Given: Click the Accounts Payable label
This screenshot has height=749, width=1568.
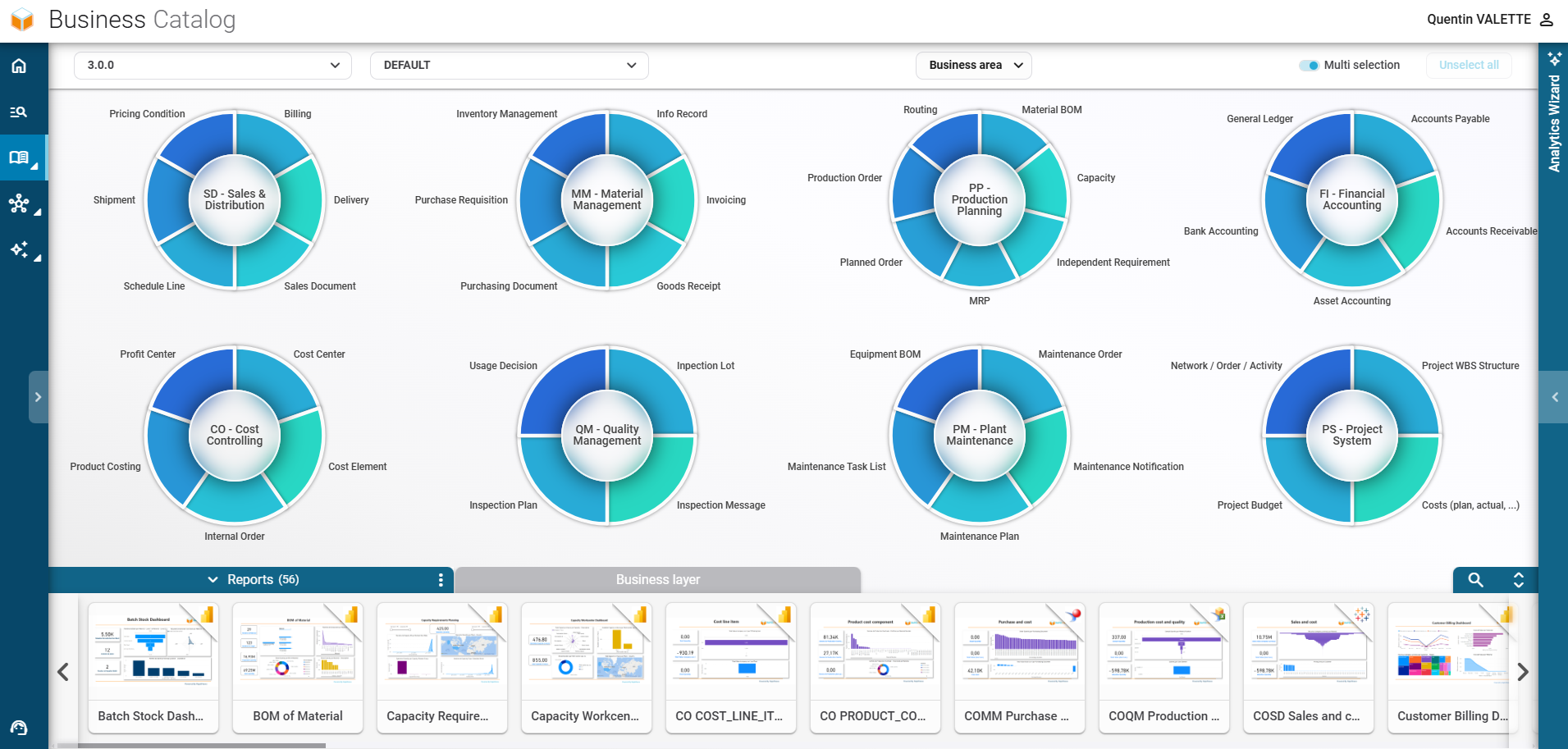Looking at the screenshot, I should (x=1450, y=119).
